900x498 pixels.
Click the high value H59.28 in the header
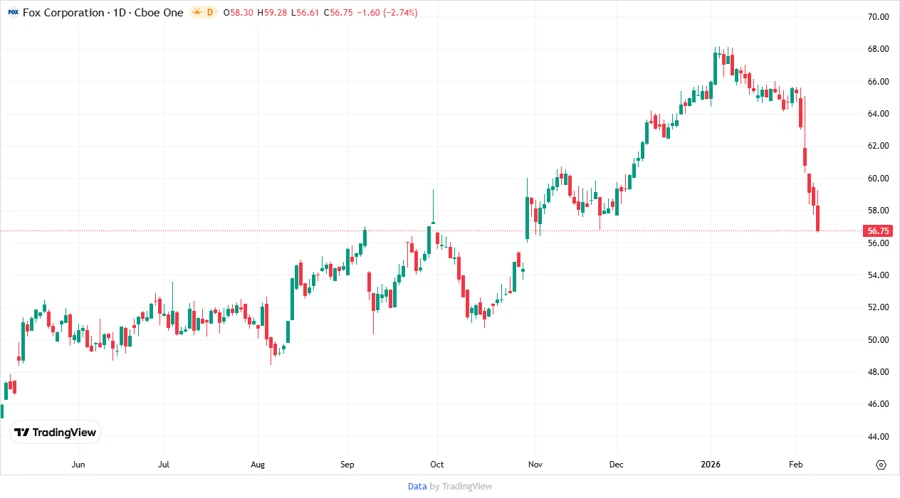[x=272, y=13]
